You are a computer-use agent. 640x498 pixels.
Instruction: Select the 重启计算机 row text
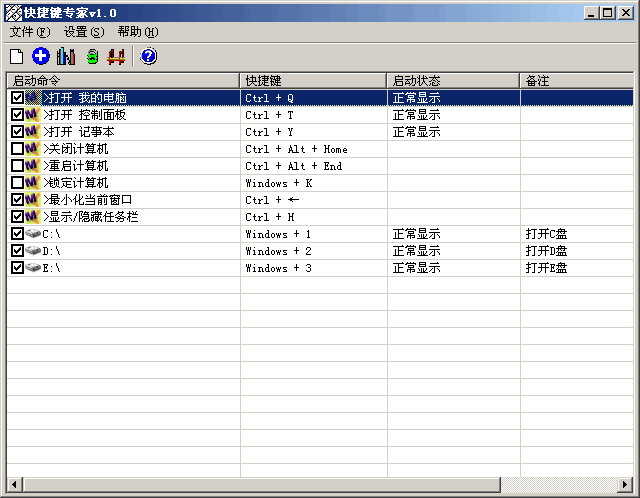click(76, 166)
